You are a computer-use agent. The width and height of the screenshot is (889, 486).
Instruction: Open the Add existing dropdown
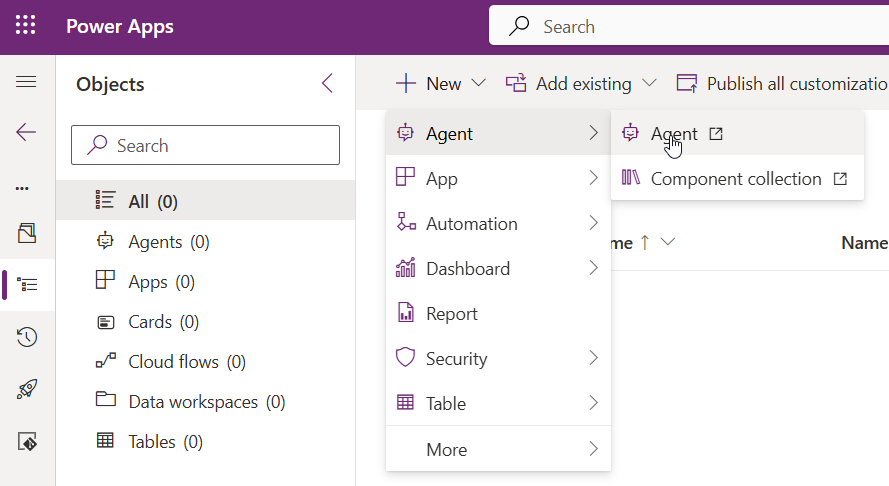(581, 84)
